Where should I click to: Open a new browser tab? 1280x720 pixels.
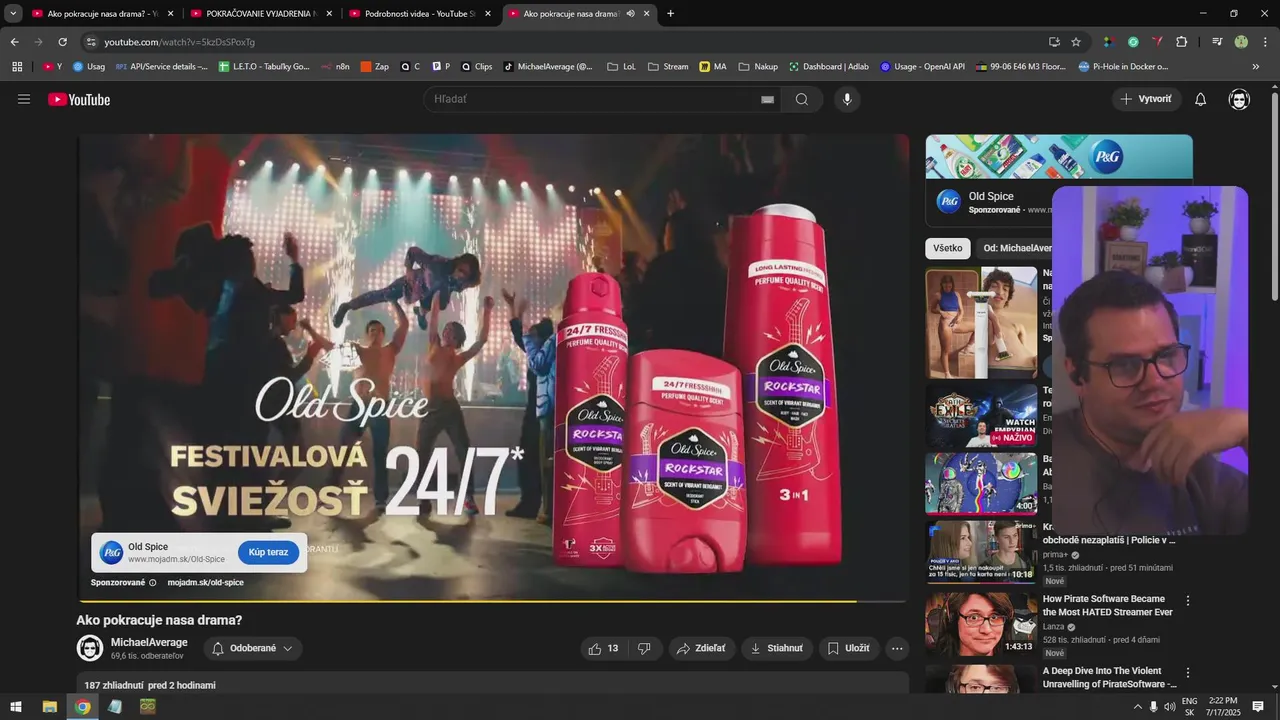point(670,14)
